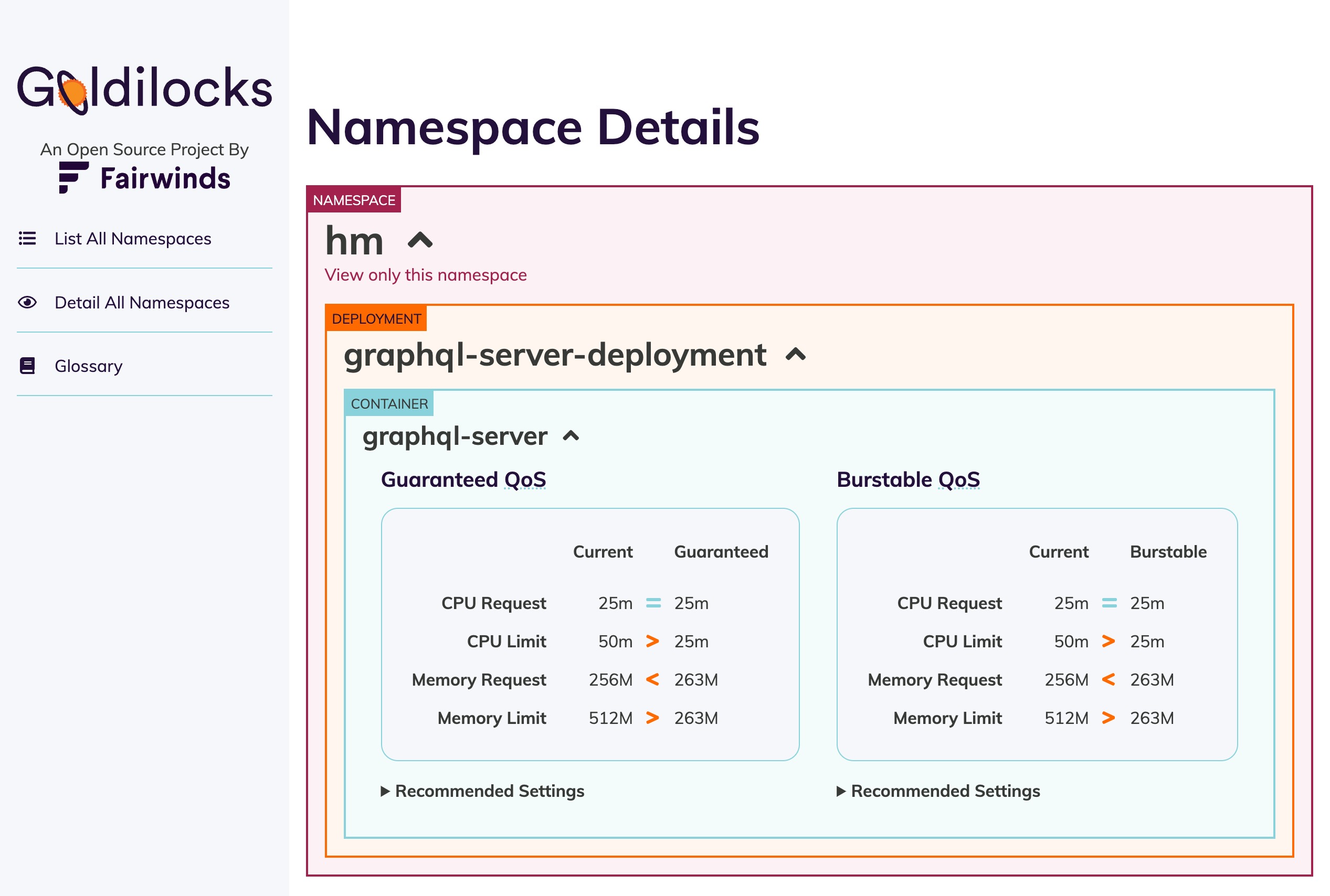
Task: Click the list icon beside List All Namespaces
Action: tap(27, 238)
